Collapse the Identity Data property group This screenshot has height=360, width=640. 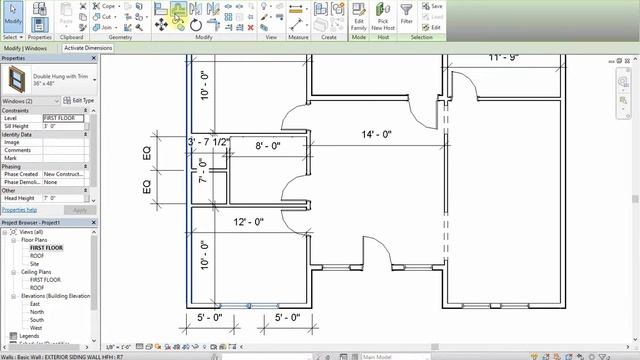coord(86,134)
